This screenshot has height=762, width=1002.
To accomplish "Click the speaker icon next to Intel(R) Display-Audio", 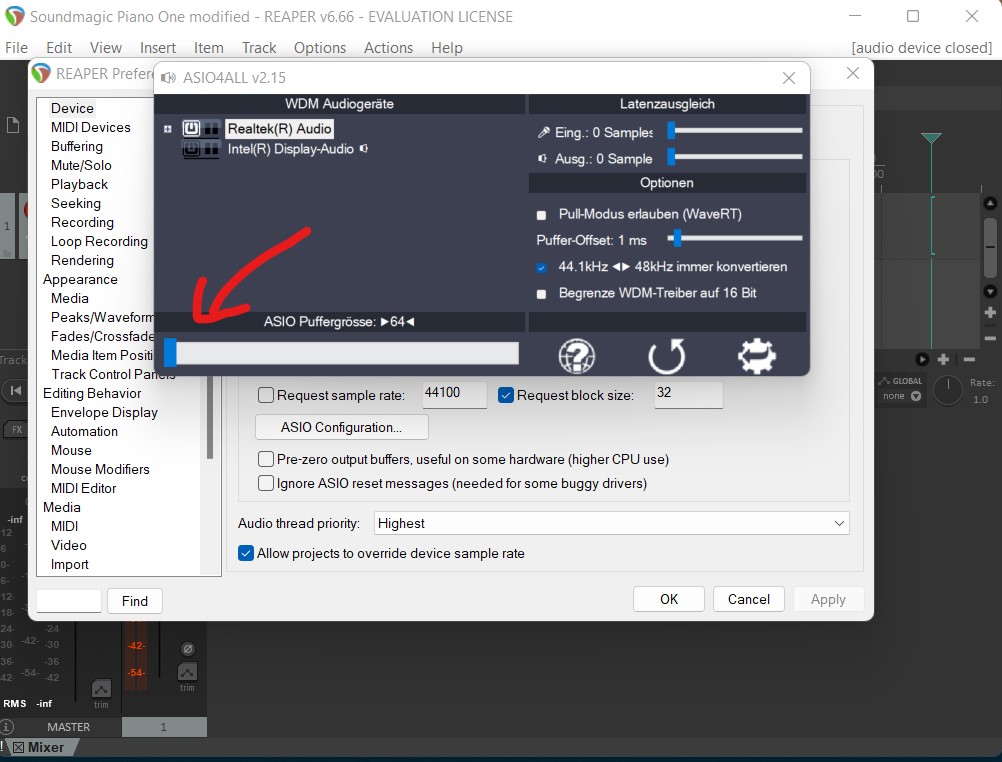I will (x=364, y=148).
